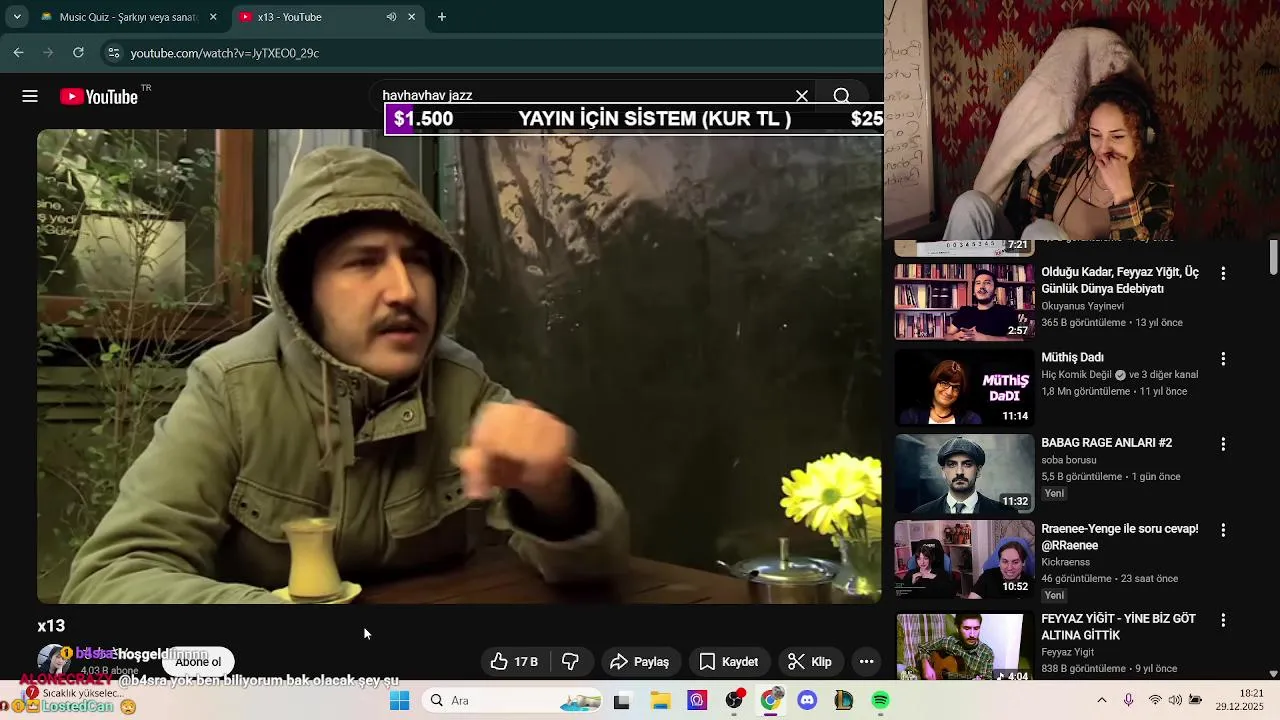The height and width of the screenshot is (720, 1280).
Task: Clear the search box with the X
Action: (802, 96)
